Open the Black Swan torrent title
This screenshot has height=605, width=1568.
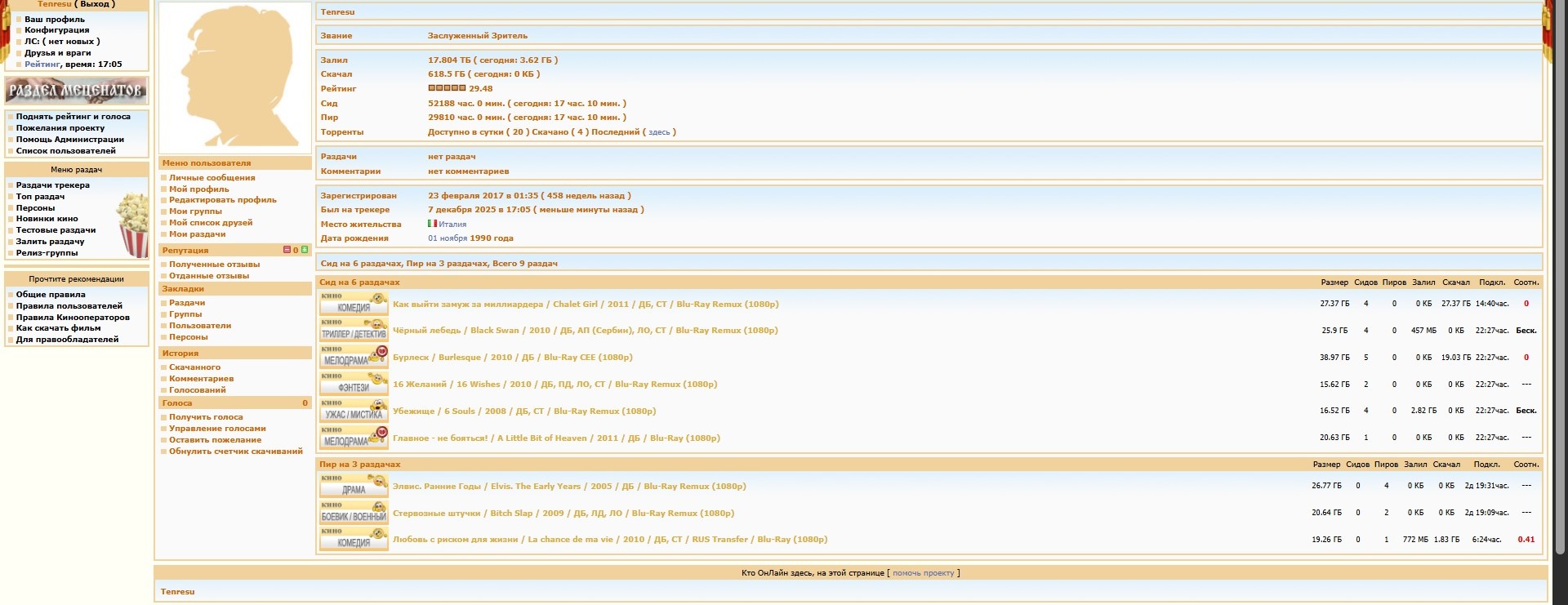[x=585, y=331]
